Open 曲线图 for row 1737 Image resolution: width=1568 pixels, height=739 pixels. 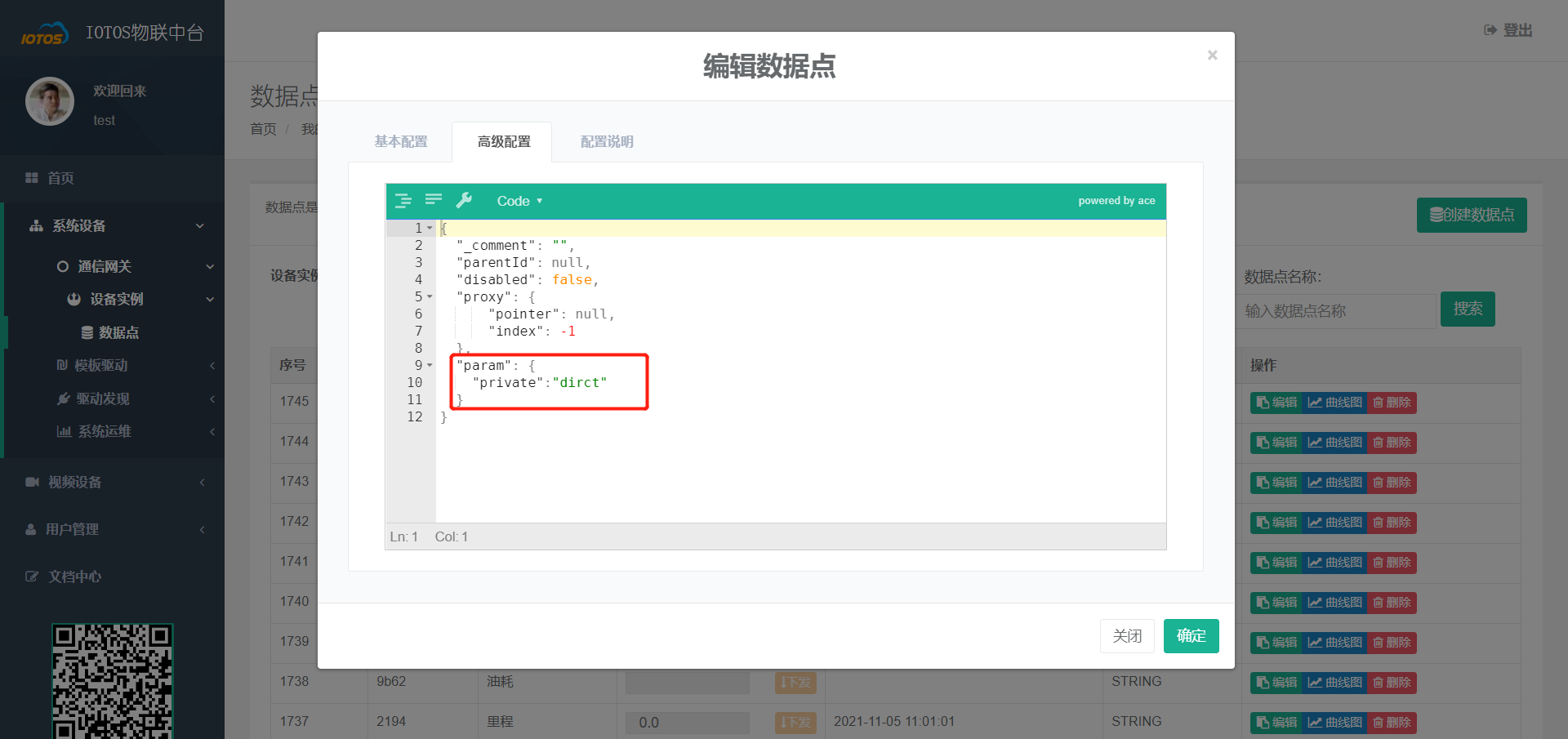pos(1334,723)
